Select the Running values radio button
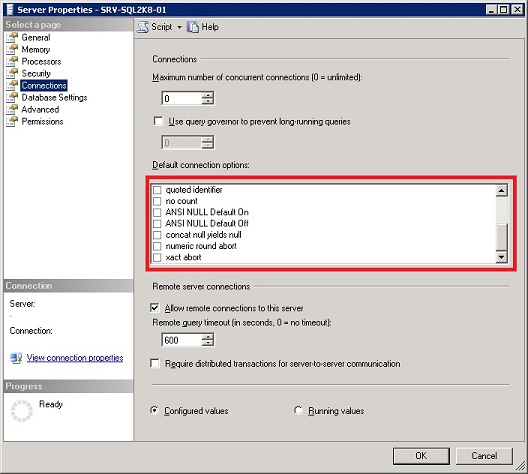528x474 pixels. [x=298, y=410]
